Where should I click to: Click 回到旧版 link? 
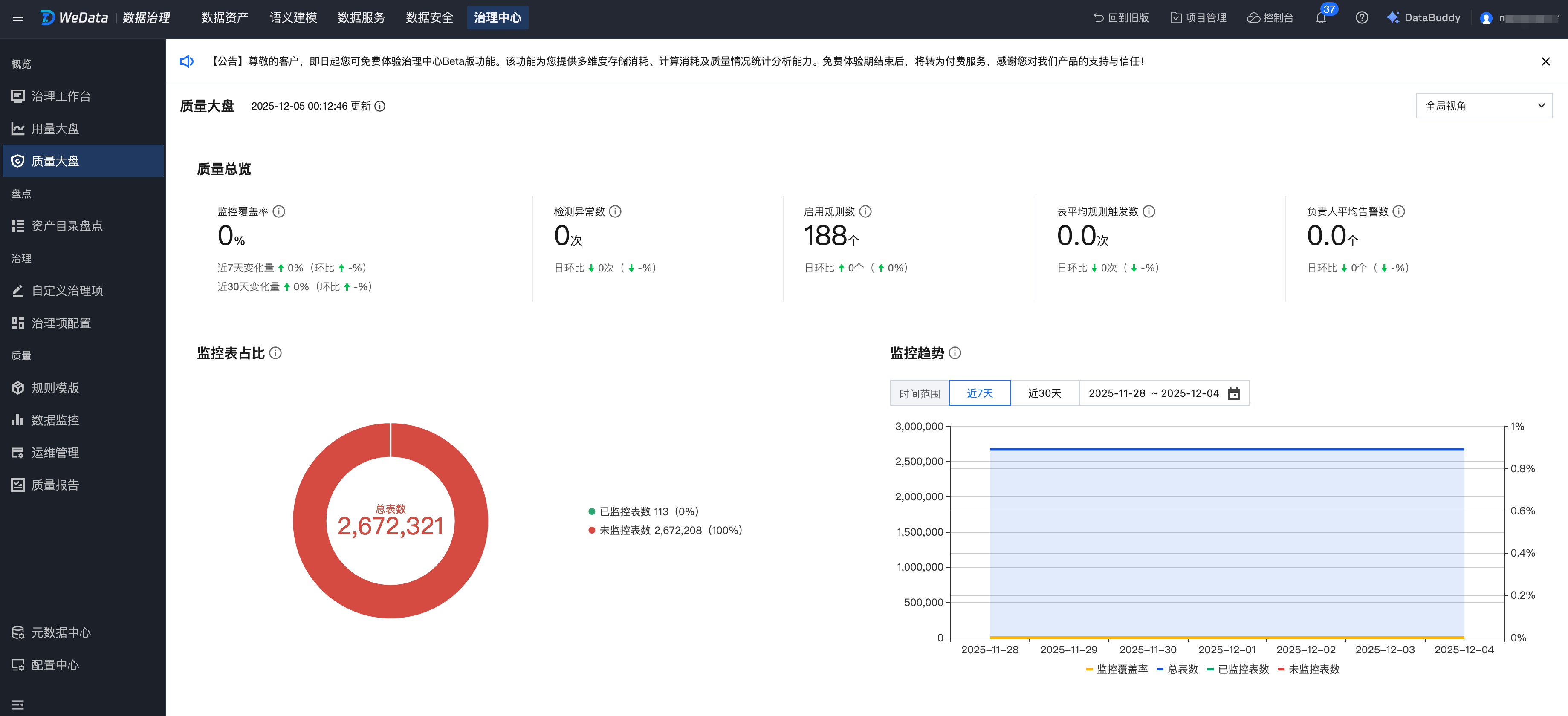coord(1121,18)
